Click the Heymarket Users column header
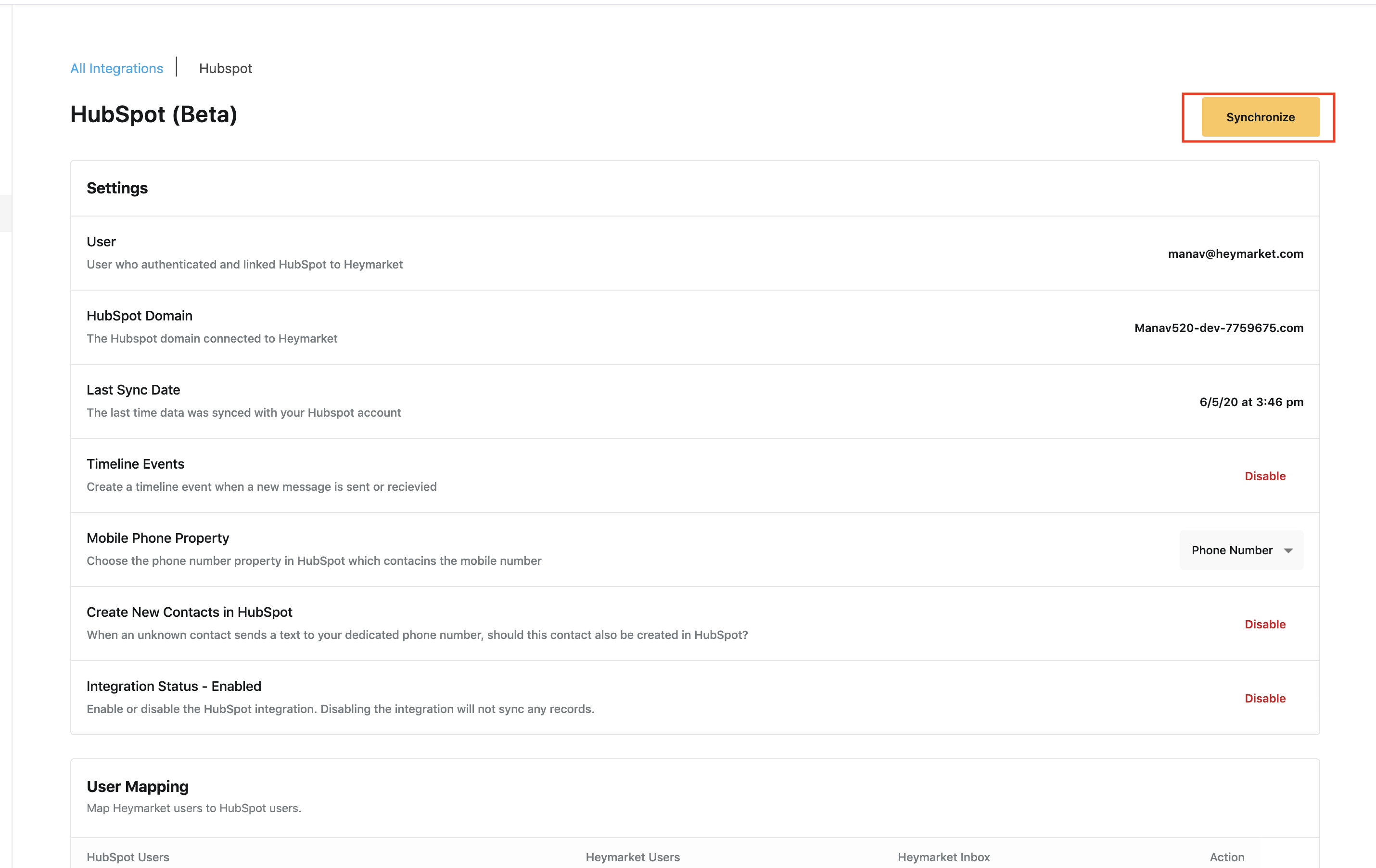1376x868 pixels. [633, 857]
